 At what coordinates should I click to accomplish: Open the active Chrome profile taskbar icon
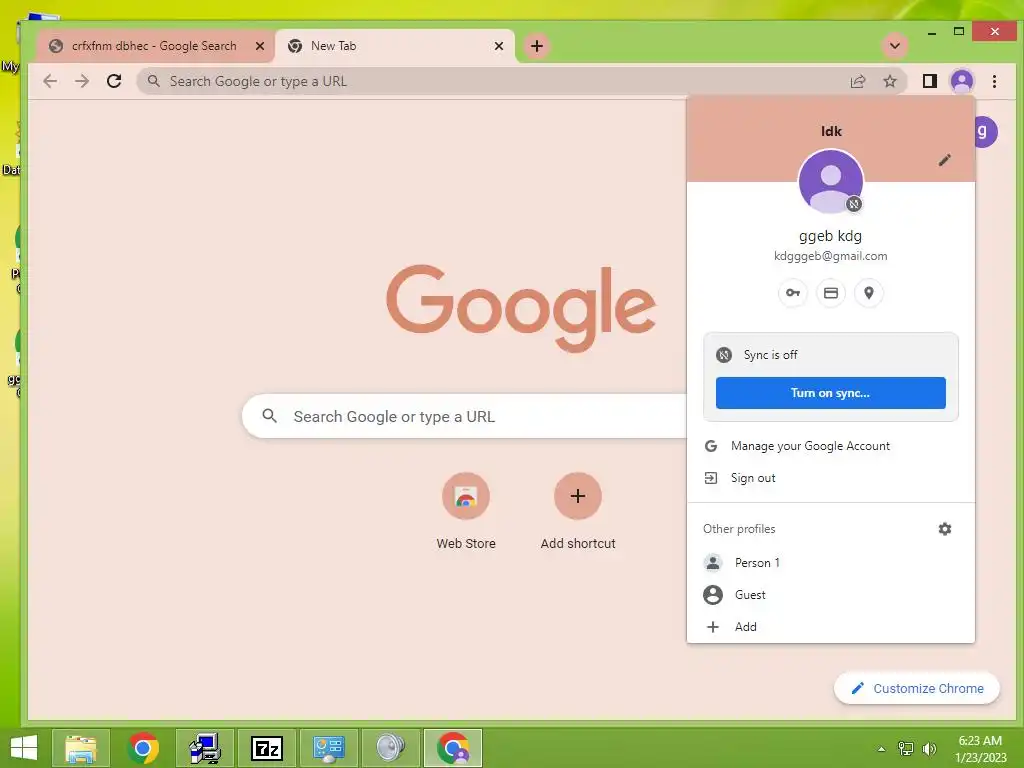(453, 748)
